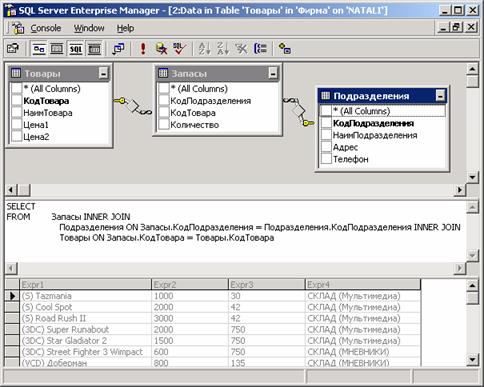This screenshot has height=387, width=484.
Task: Click the diagram pane scroll left arrow
Action: [11, 190]
